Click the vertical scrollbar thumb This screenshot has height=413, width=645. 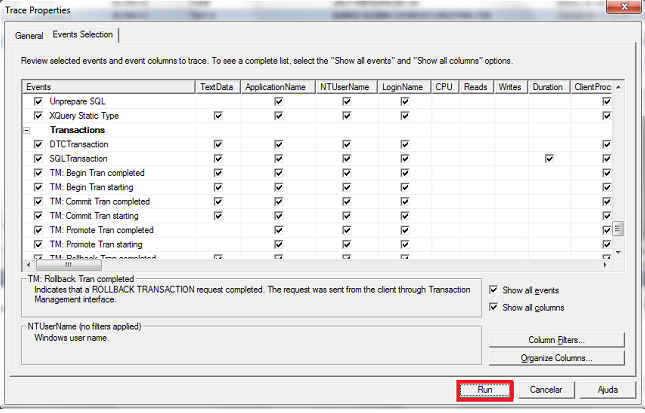coord(618,228)
